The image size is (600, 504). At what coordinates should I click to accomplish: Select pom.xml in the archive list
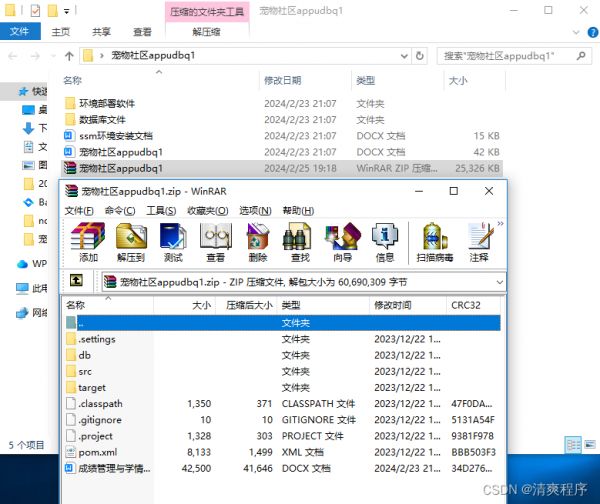(283, 452)
